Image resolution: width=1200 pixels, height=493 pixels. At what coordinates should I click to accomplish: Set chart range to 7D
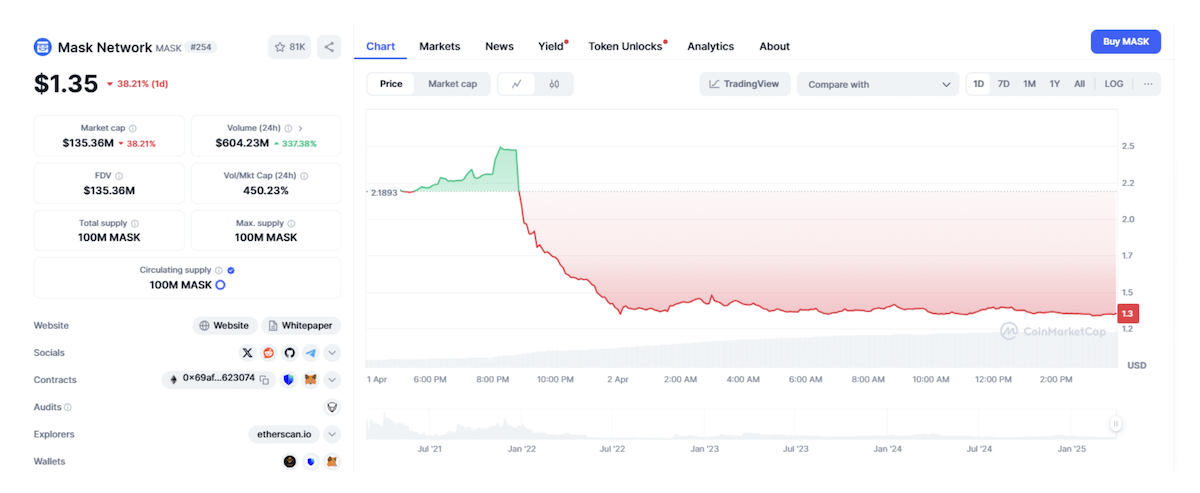pyautogui.click(x=1004, y=84)
